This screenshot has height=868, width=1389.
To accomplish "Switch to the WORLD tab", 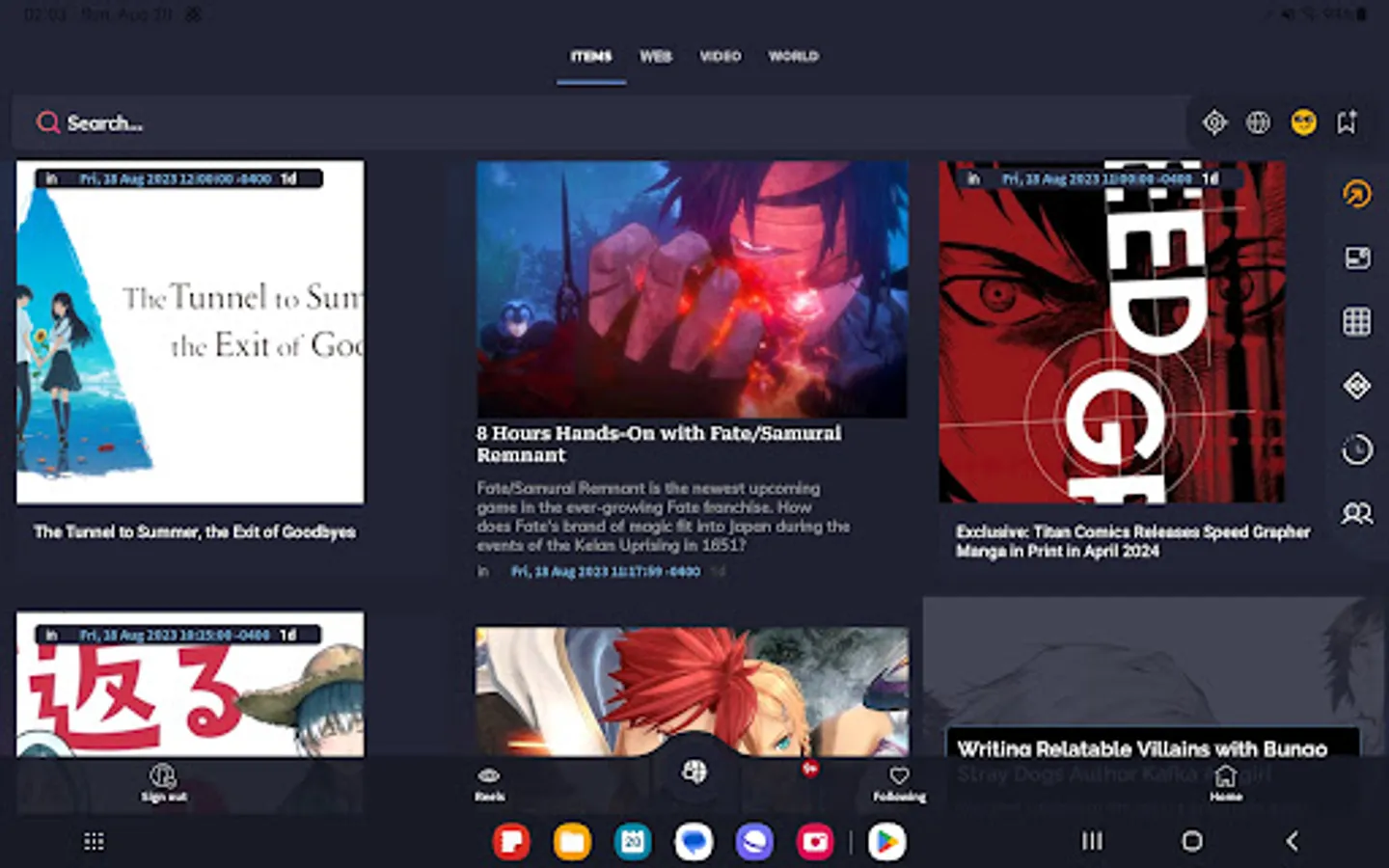I will coord(794,56).
